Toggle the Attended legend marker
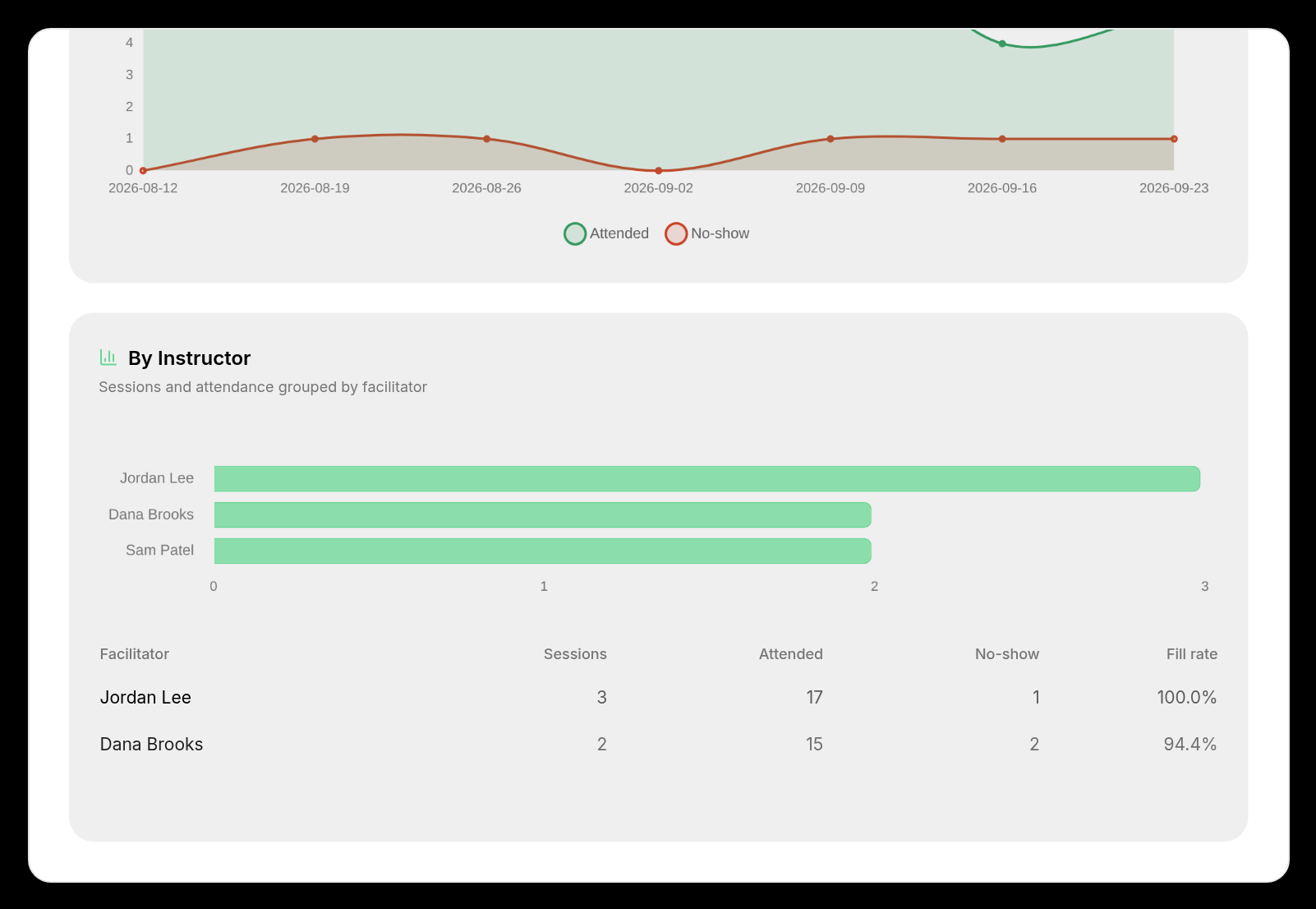Image resolution: width=1316 pixels, height=909 pixels. (x=575, y=234)
